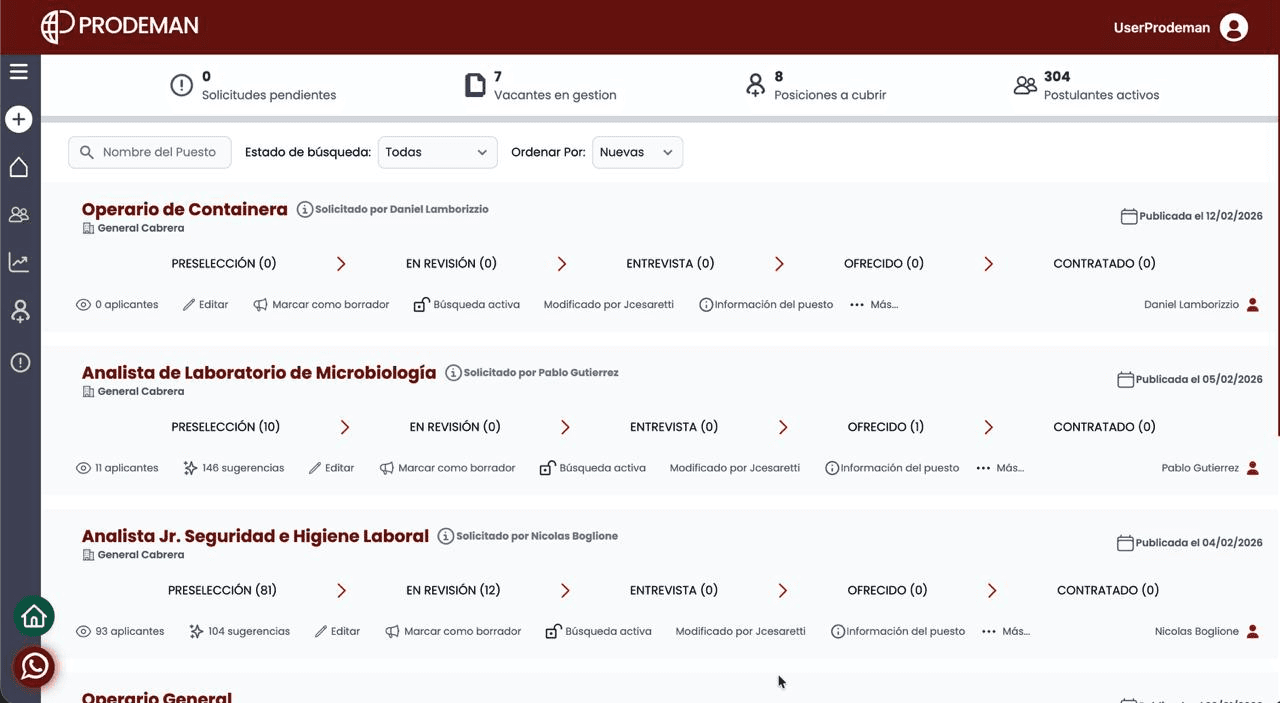The height and width of the screenshot is (703, 1280).
Task: View the 0 aplicantes eye link
Action: (x=117, y=304)
